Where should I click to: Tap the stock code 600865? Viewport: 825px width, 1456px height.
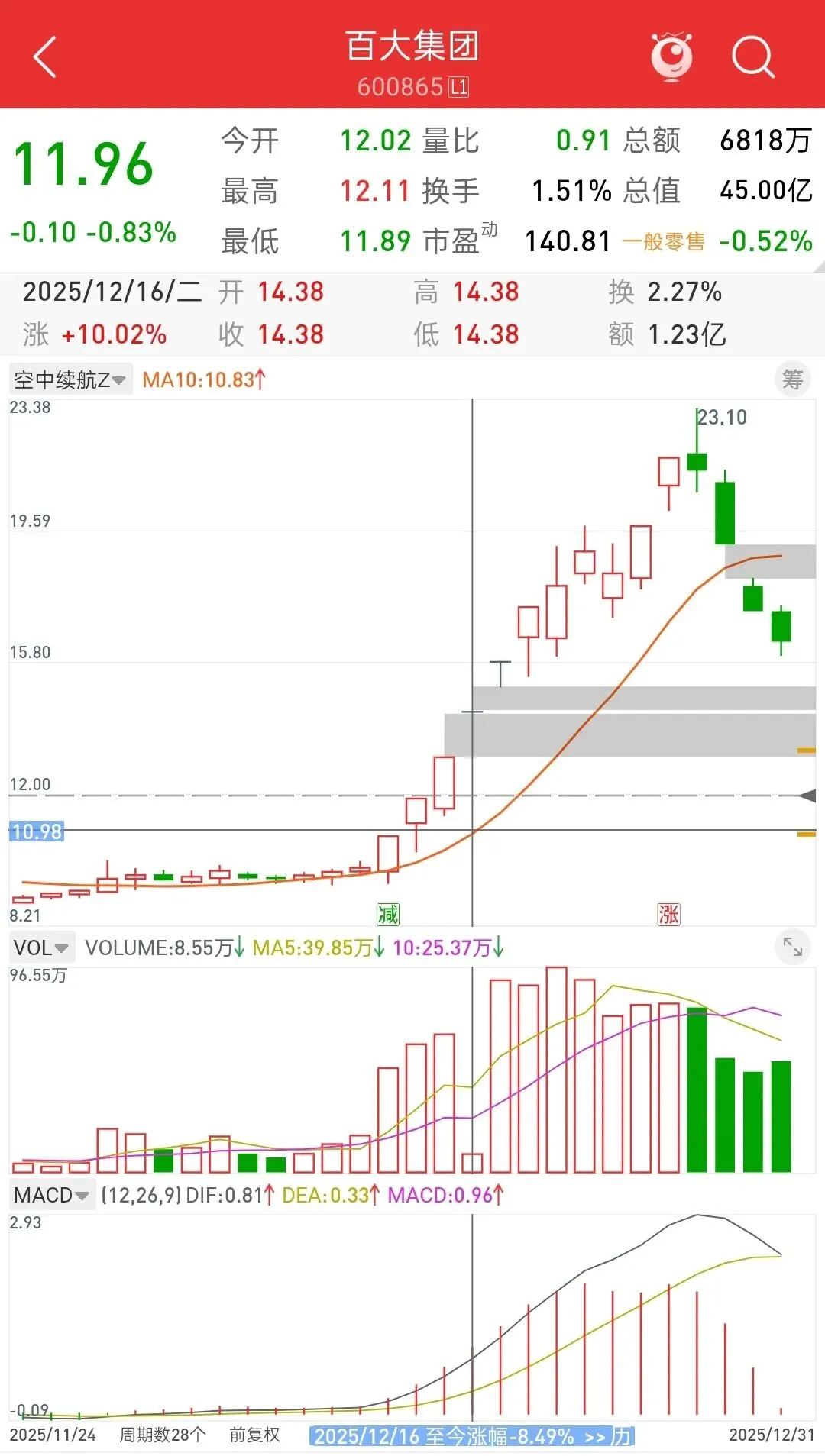(x=400, y=87)
